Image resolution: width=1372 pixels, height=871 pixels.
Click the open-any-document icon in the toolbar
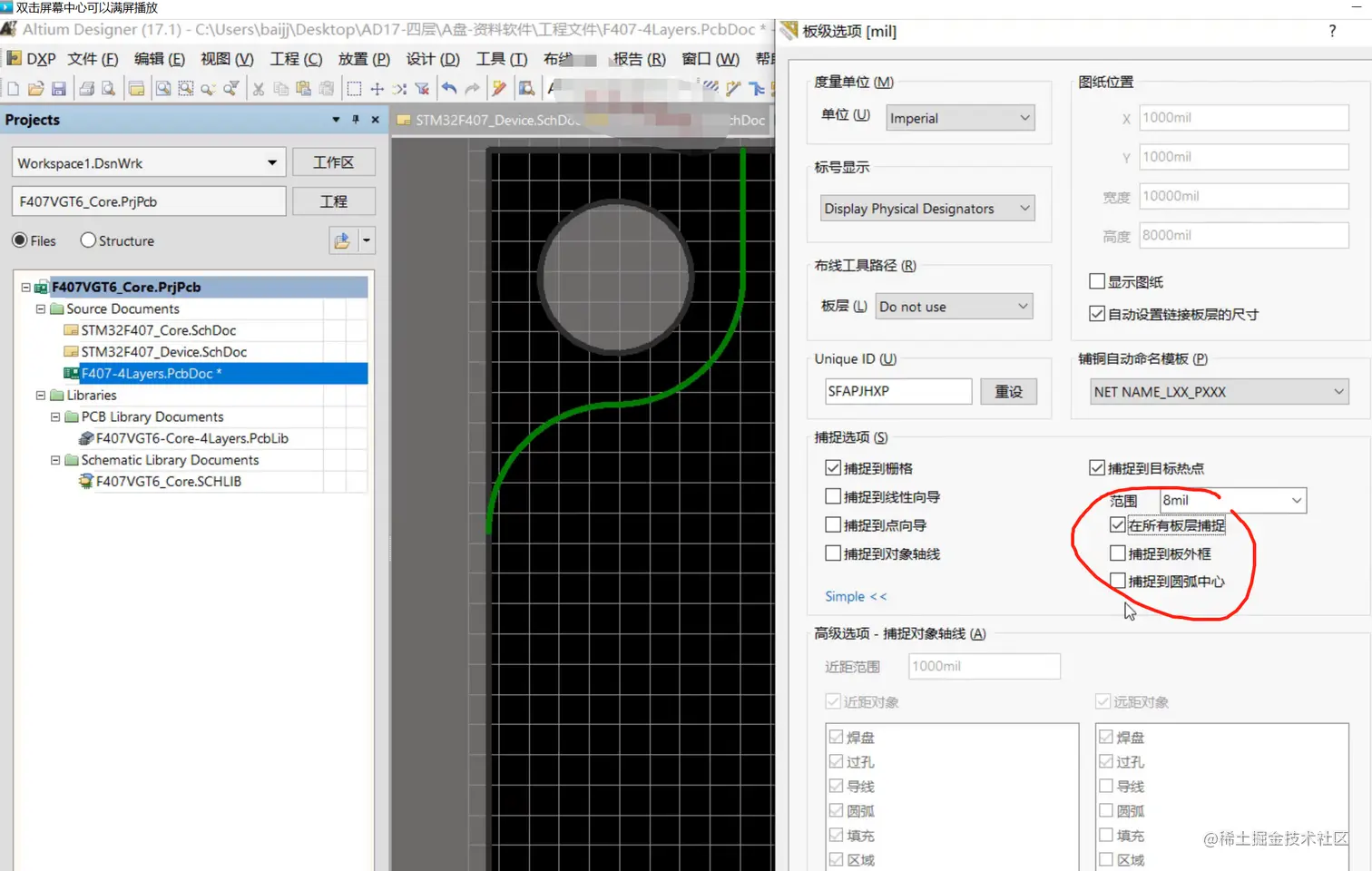136,88
